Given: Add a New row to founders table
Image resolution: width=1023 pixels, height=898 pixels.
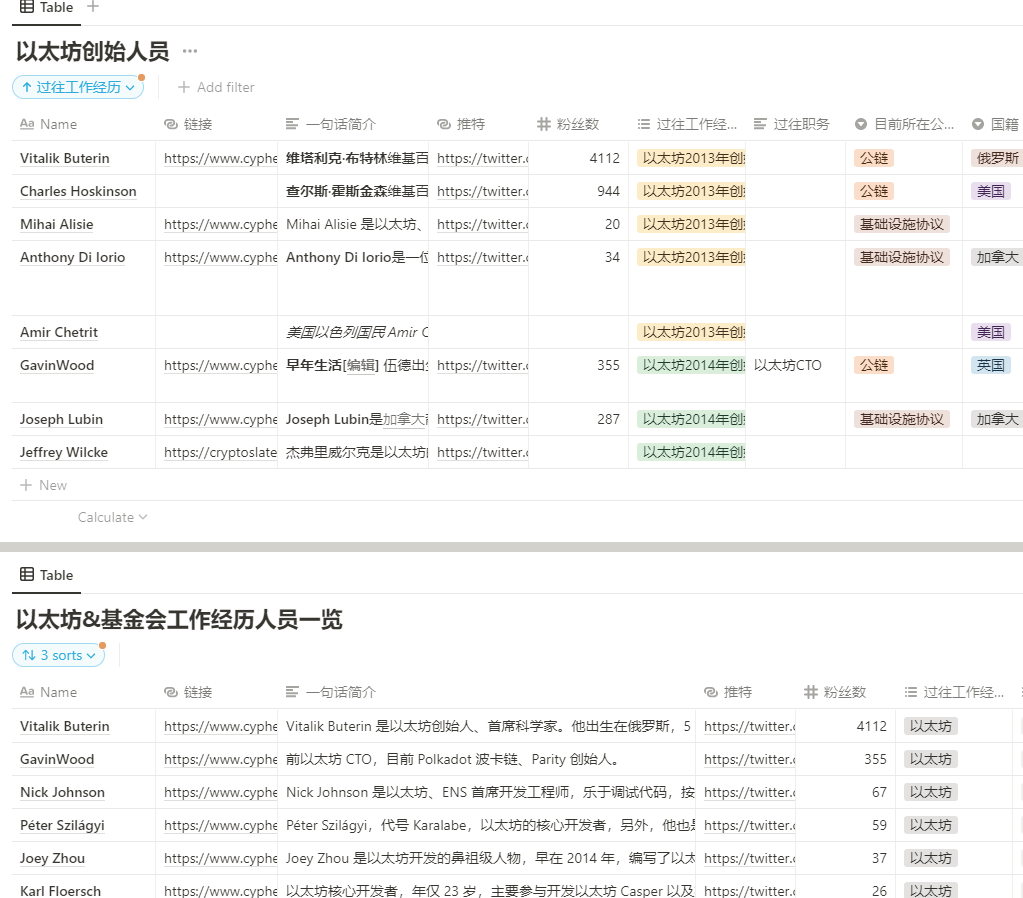Looking at the screenshot, I should pos(43,485).
